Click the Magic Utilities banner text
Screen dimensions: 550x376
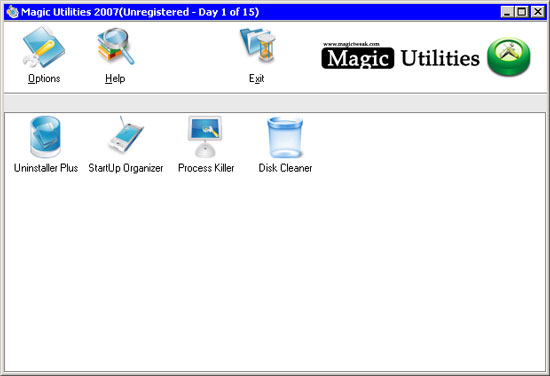pos(401,58)
